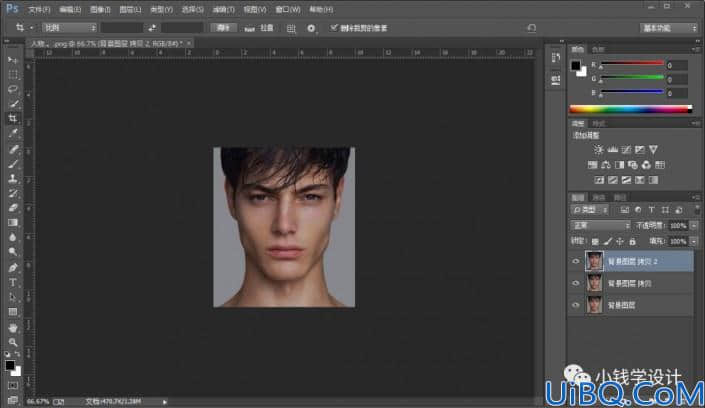Select the Eyedropper tool
Image resolution: width=705 pixels, height=408 pixels.
[13, 133]
